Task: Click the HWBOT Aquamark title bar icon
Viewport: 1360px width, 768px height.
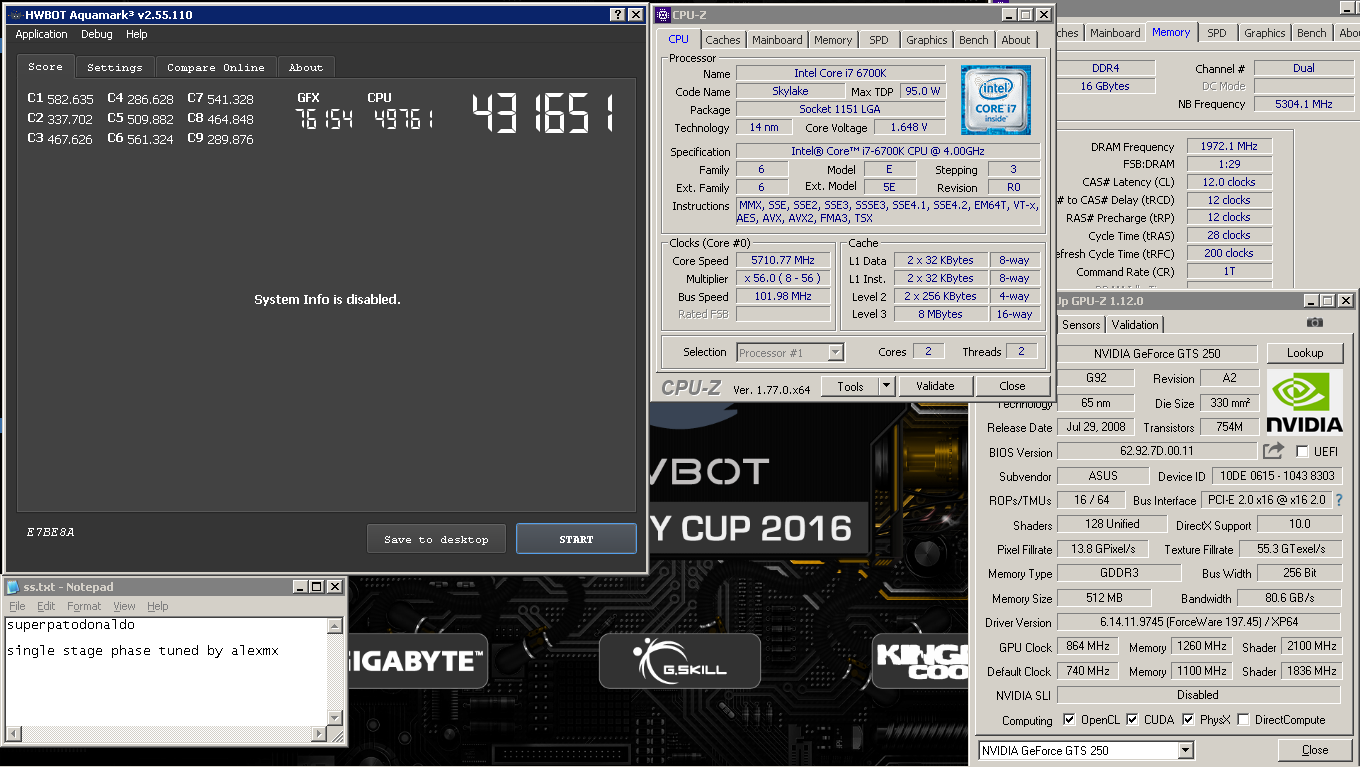Action: click(x=14, y=15)
